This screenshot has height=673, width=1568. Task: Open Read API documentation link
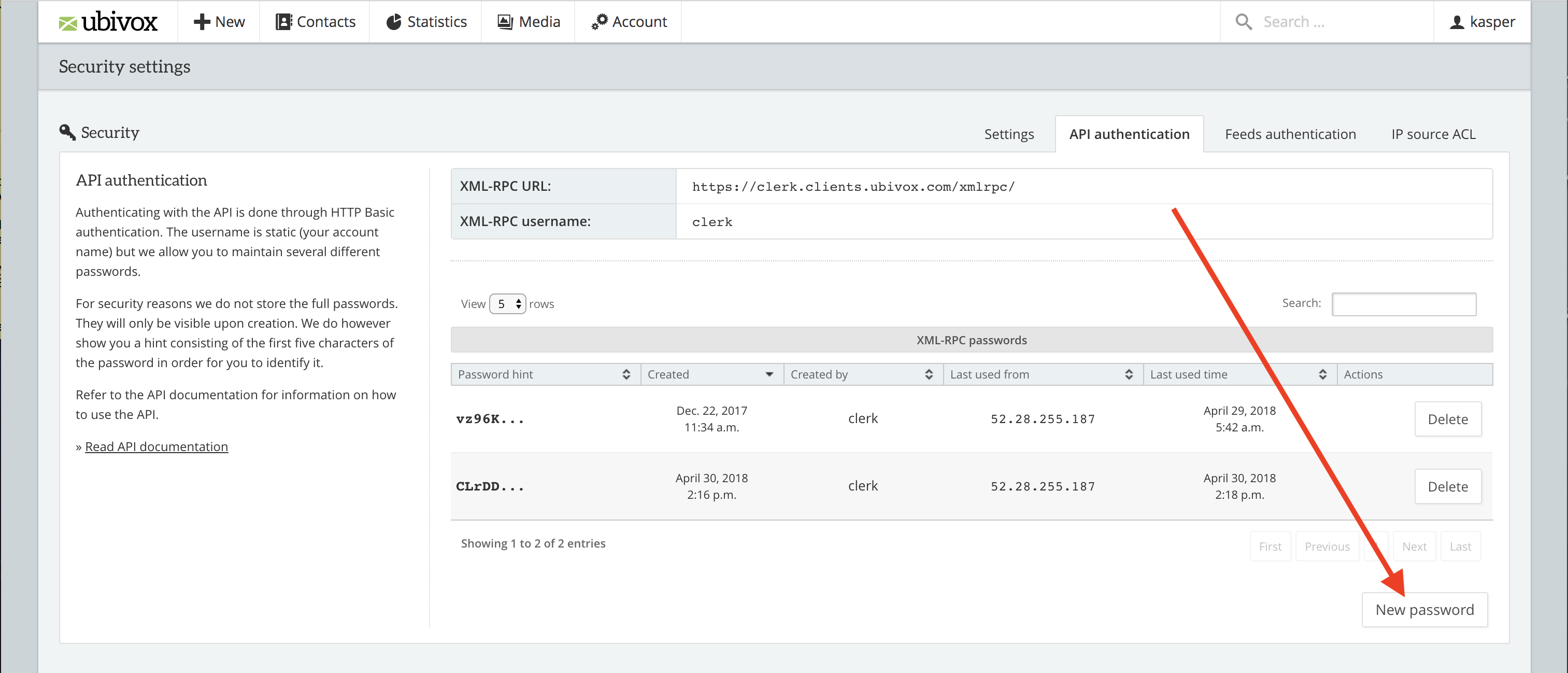[x=156, y=446]
